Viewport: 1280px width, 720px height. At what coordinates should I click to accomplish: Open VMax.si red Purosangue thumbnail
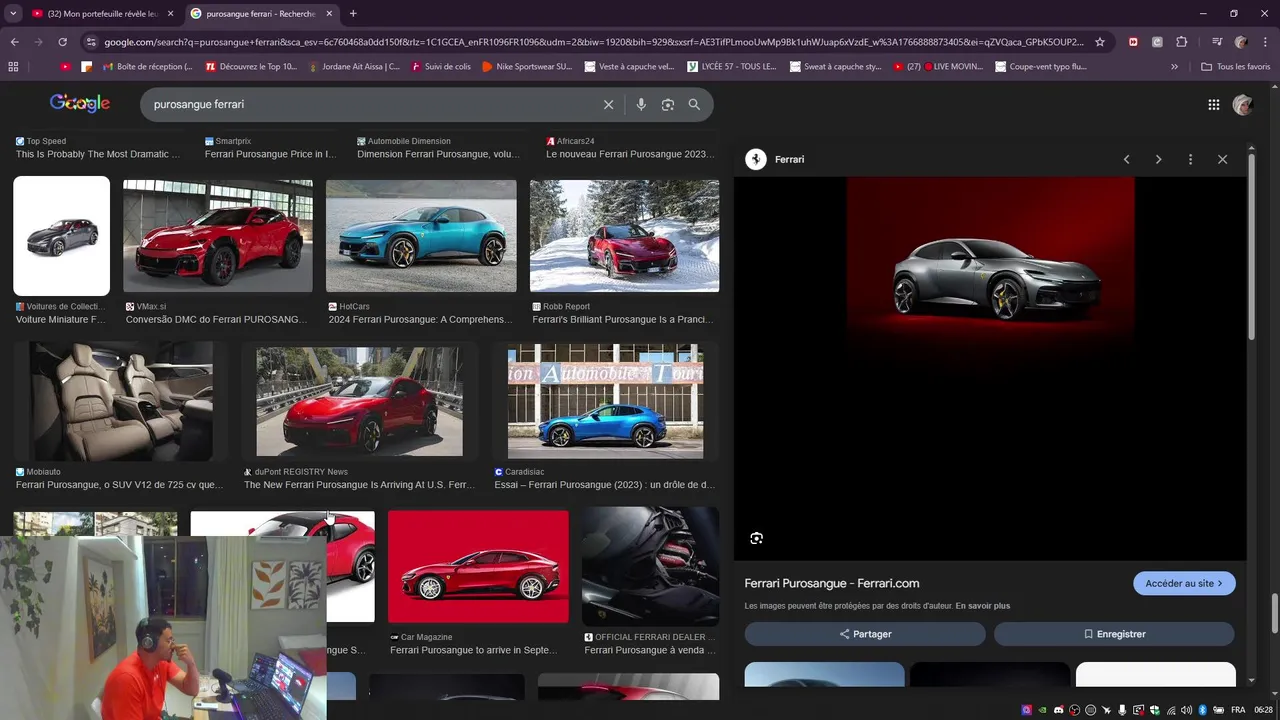point(218,236)
